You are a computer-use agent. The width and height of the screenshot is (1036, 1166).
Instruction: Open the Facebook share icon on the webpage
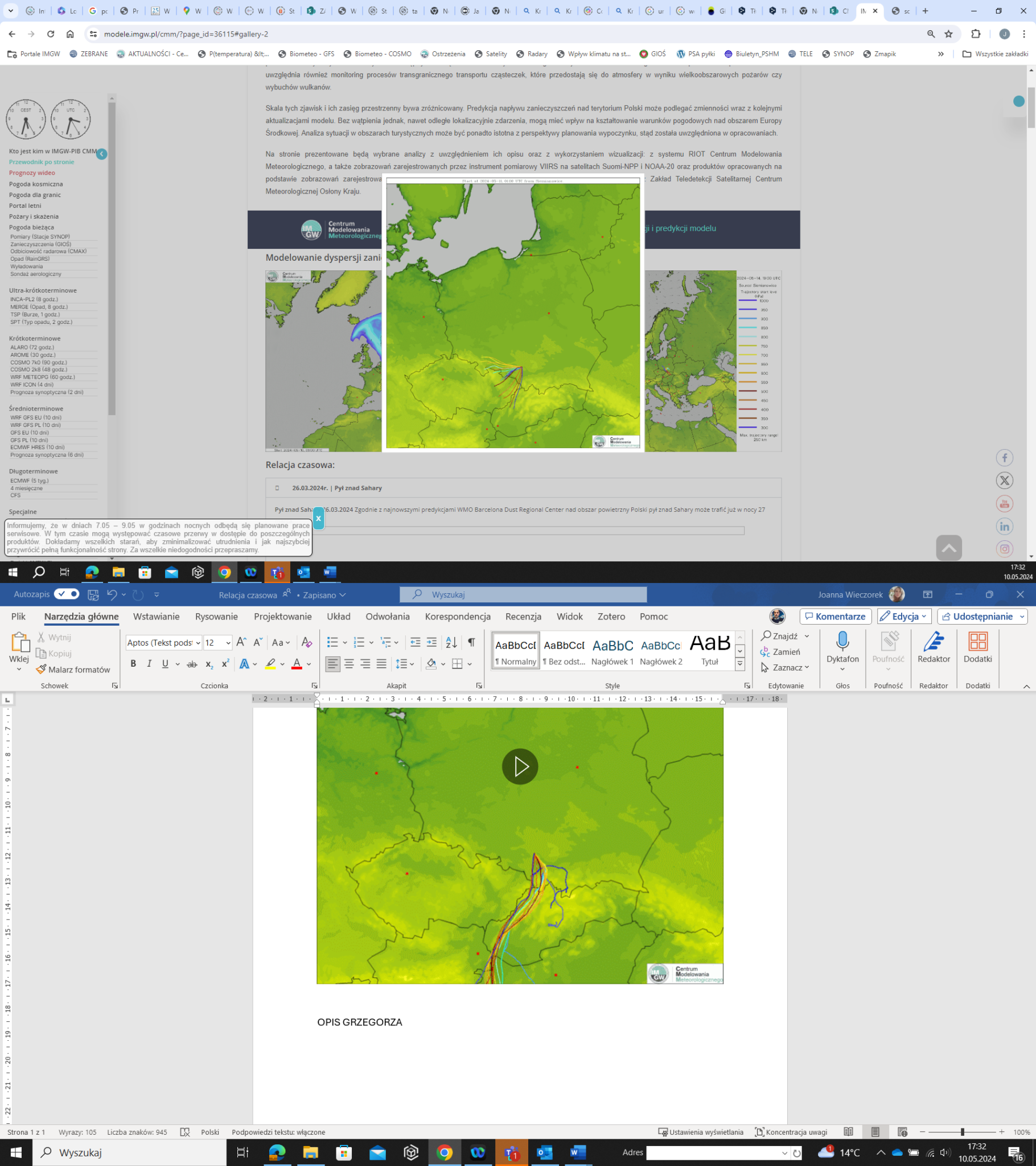pos(1005,458)
